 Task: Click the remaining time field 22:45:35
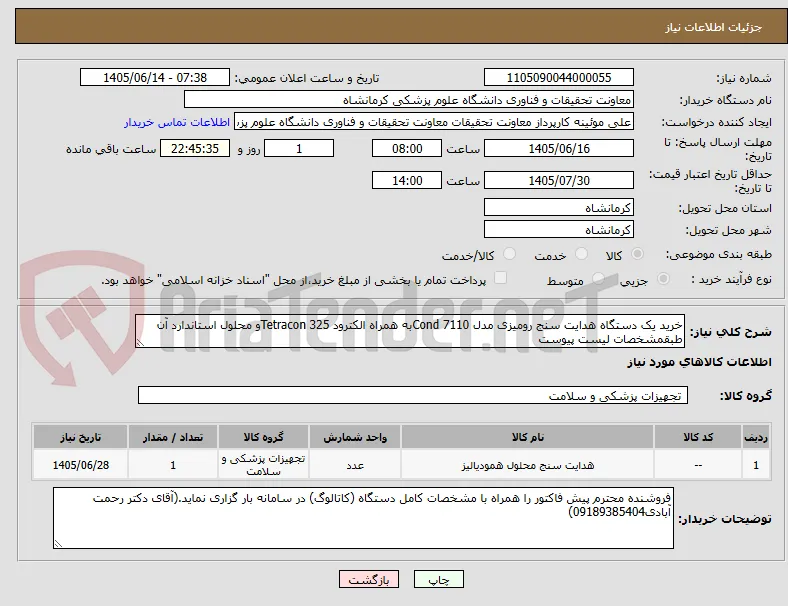(x=195, y=149)
